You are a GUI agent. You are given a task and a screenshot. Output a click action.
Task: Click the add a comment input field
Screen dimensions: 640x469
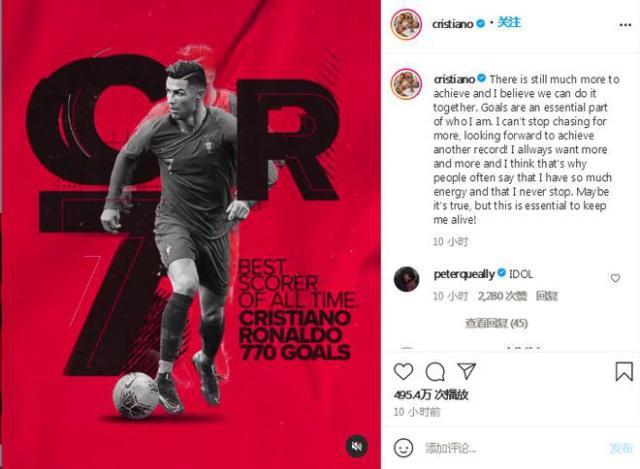click(512, 448)
